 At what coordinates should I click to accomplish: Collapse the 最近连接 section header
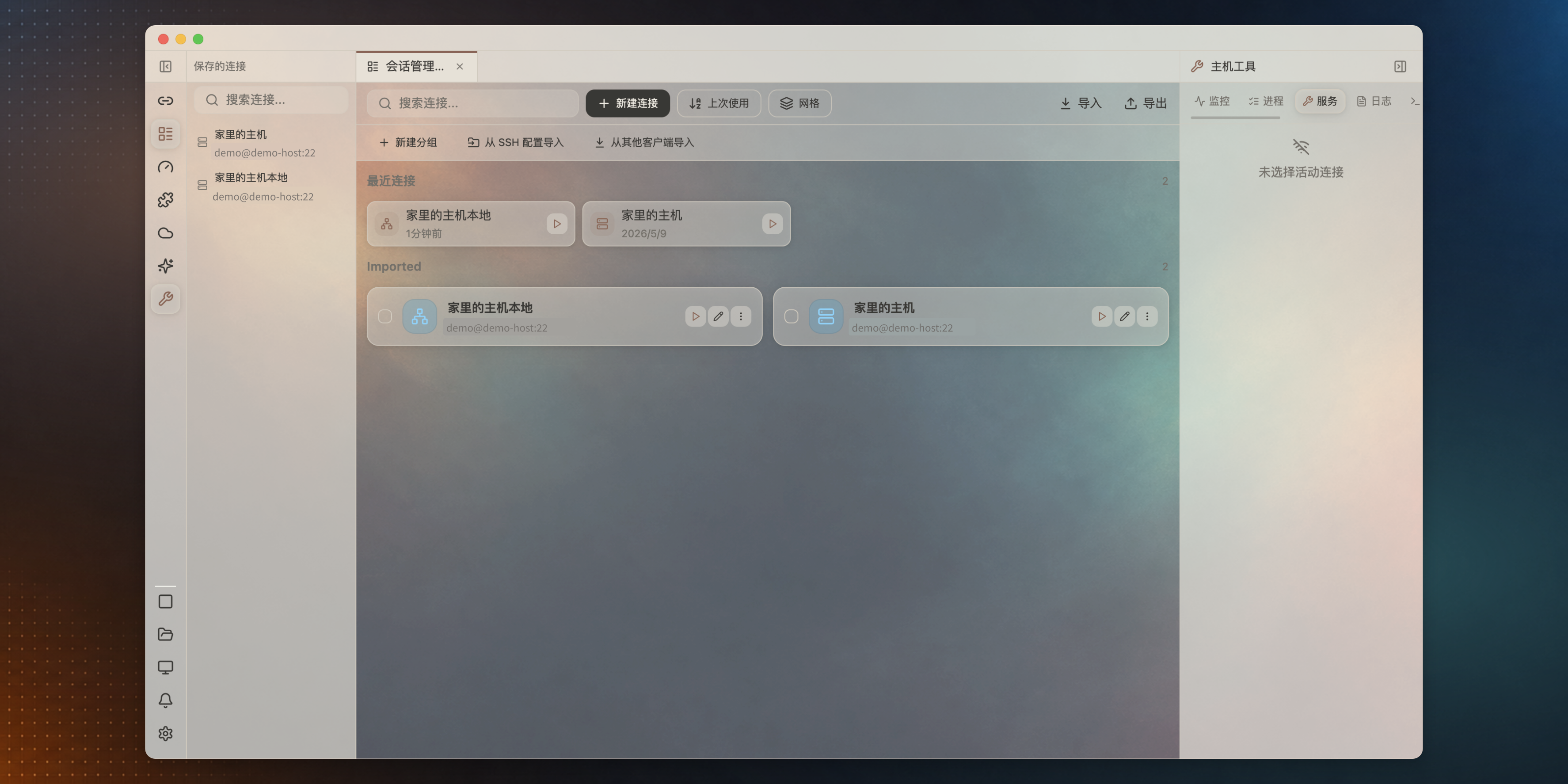click(x=391, y=181)
